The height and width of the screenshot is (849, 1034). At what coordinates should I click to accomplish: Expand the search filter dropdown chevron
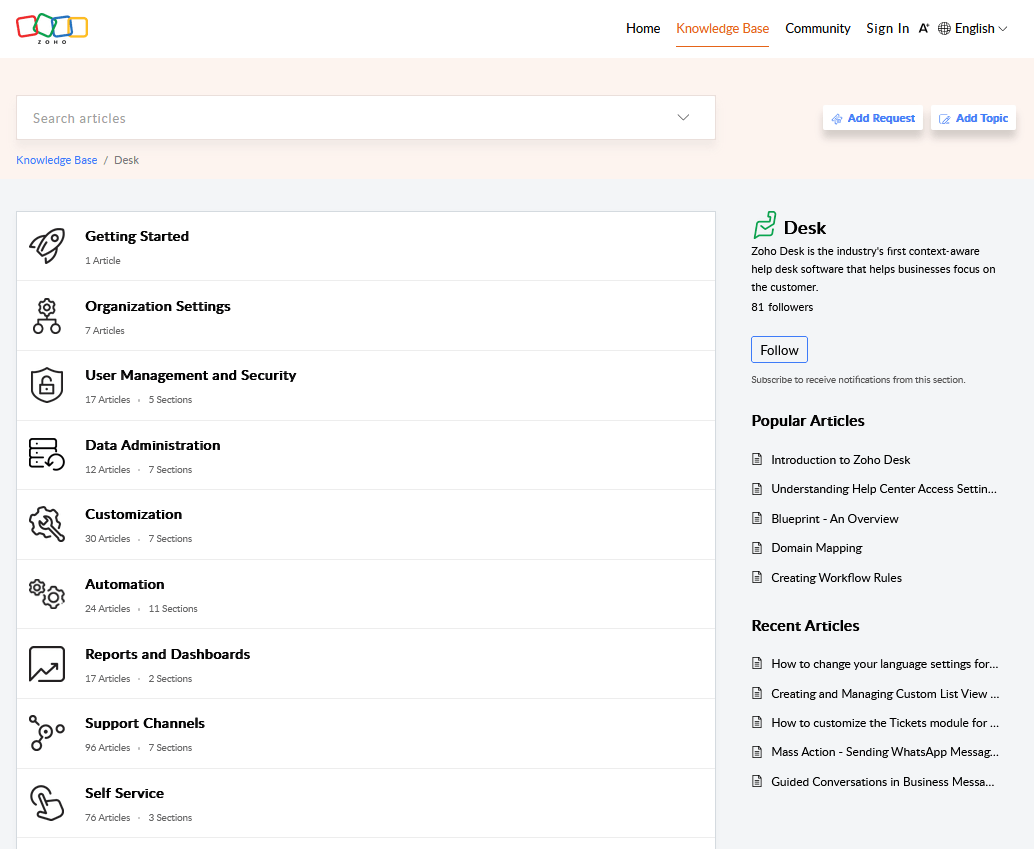tap(683, 117)
